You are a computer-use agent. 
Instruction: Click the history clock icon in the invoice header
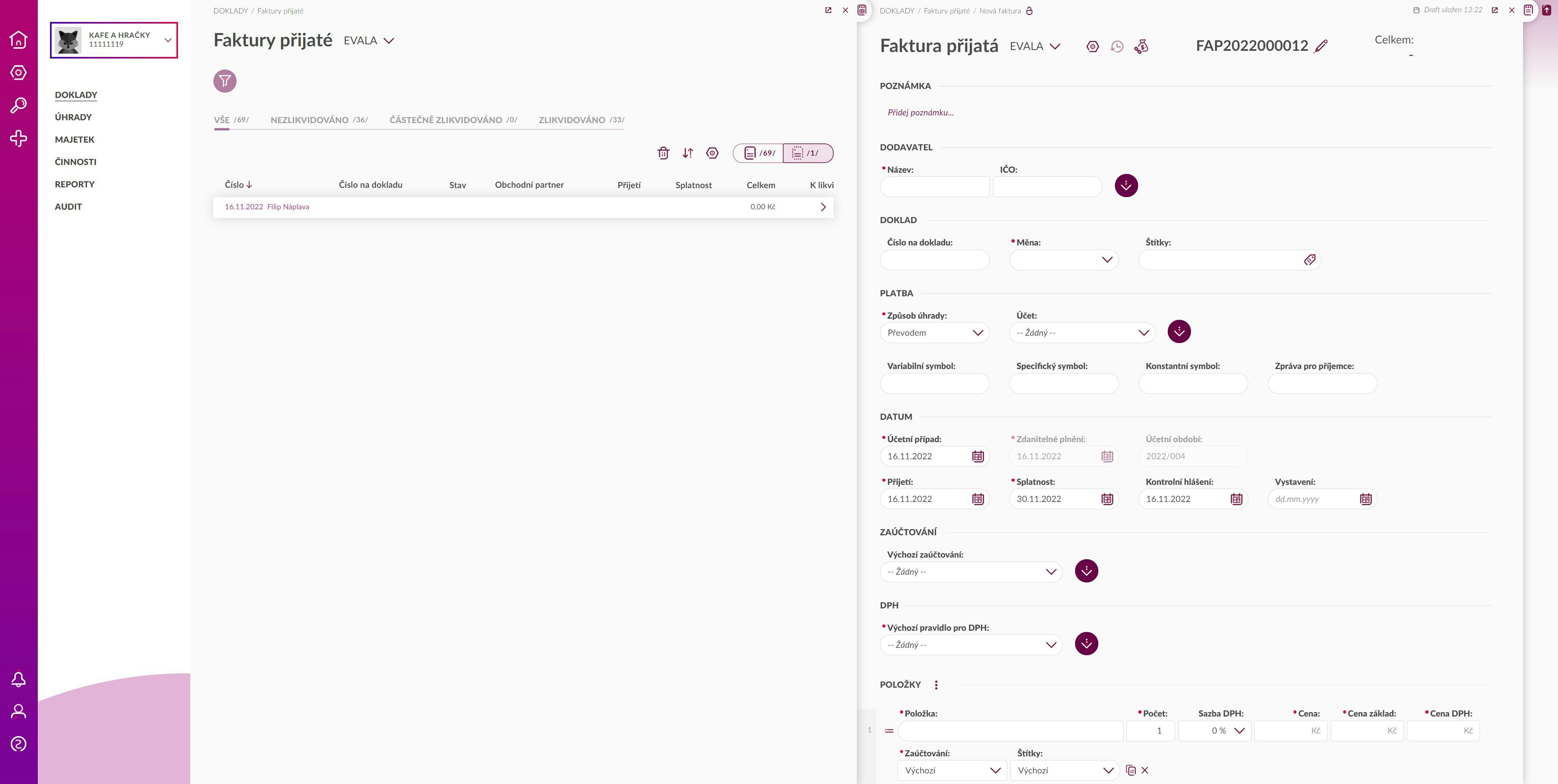1117,47
